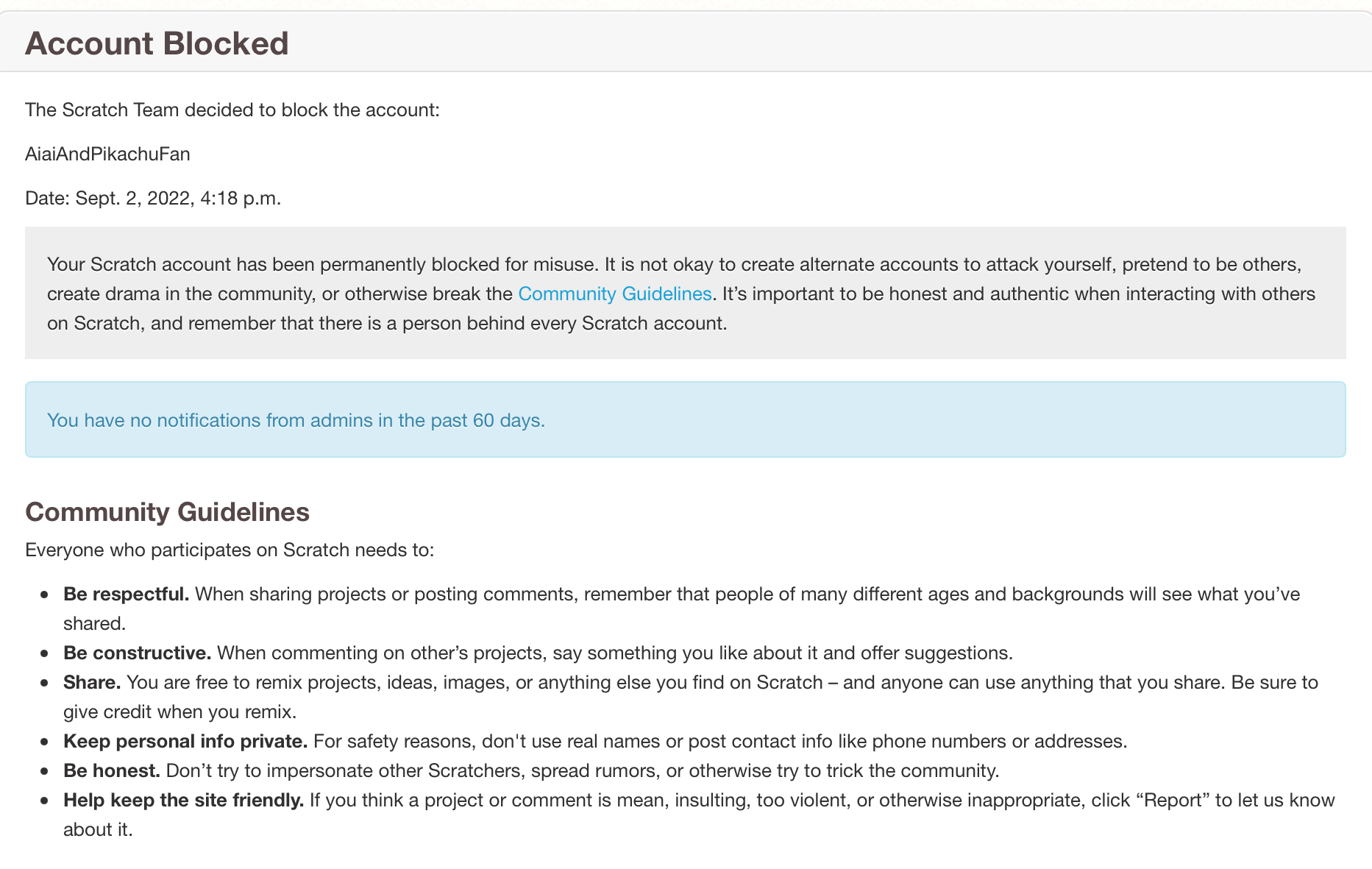1372x869 pixels.
Task: Click the 'Share.' bold guideline
Action: [91, 682]
